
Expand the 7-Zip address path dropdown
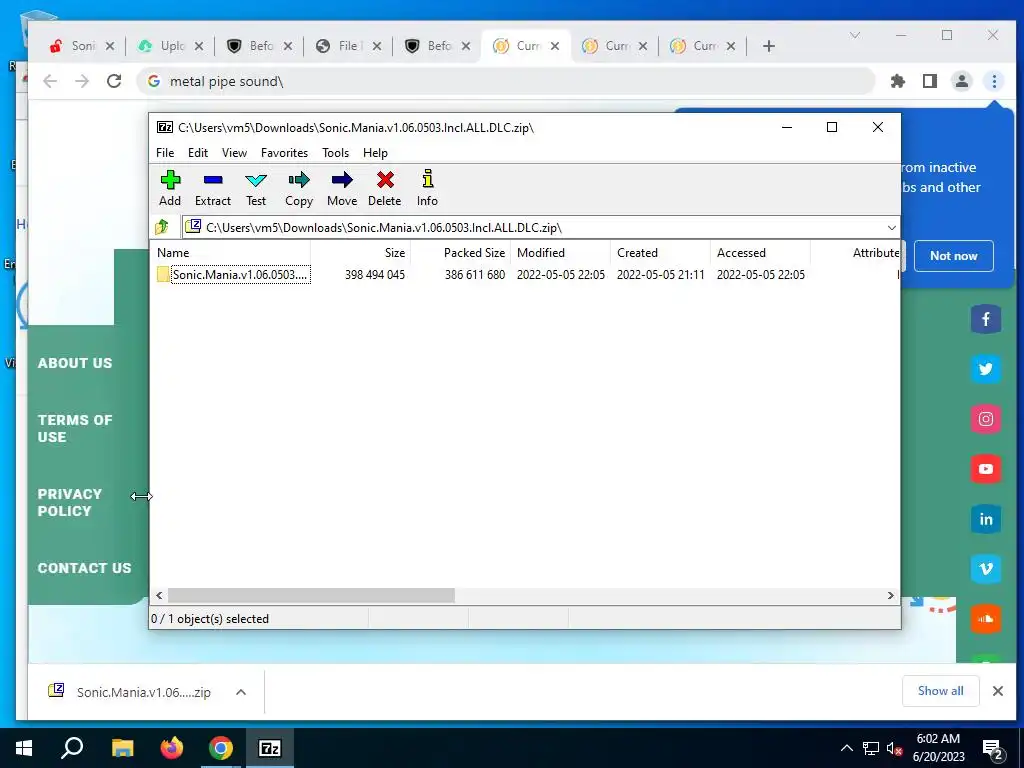click(891, 227)
